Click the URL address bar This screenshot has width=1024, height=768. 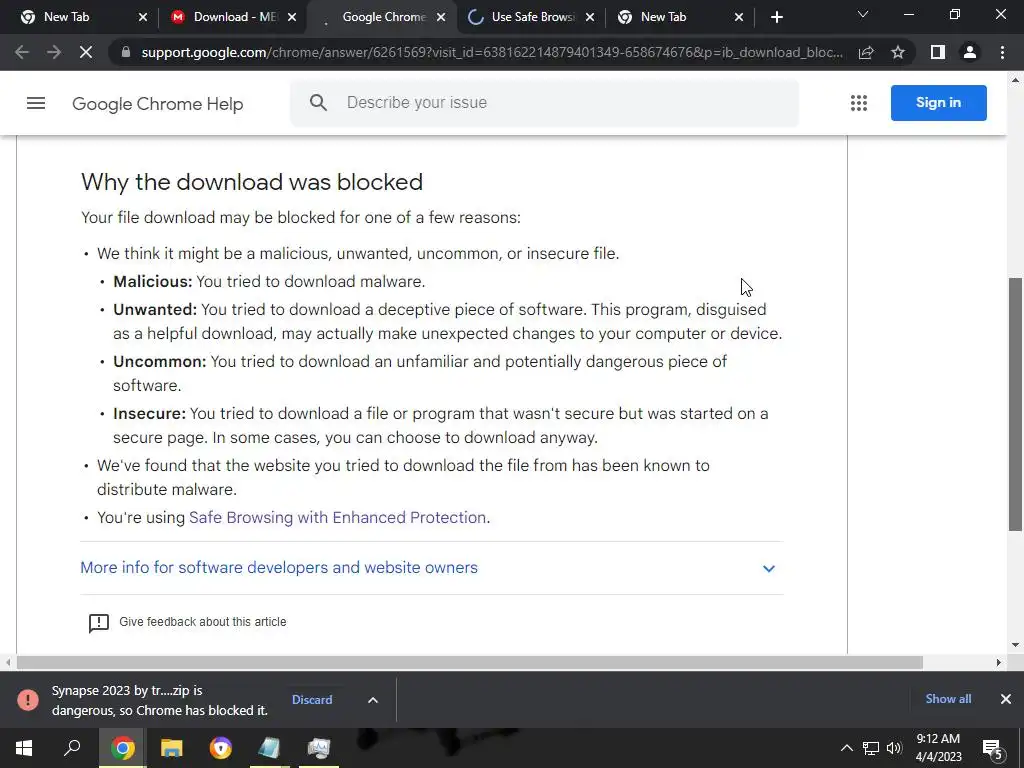point(492,52)
